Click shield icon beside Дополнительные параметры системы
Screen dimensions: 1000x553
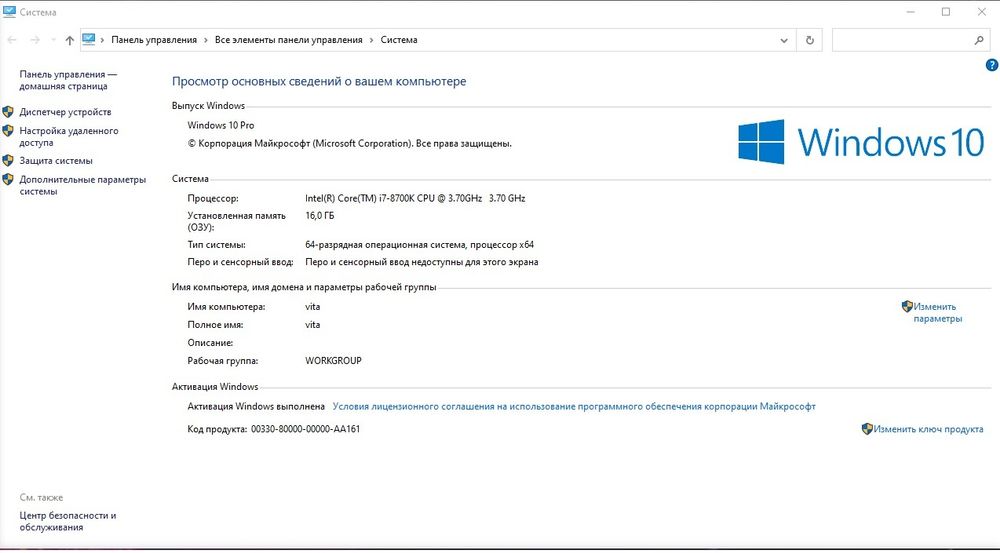point(8,180)
